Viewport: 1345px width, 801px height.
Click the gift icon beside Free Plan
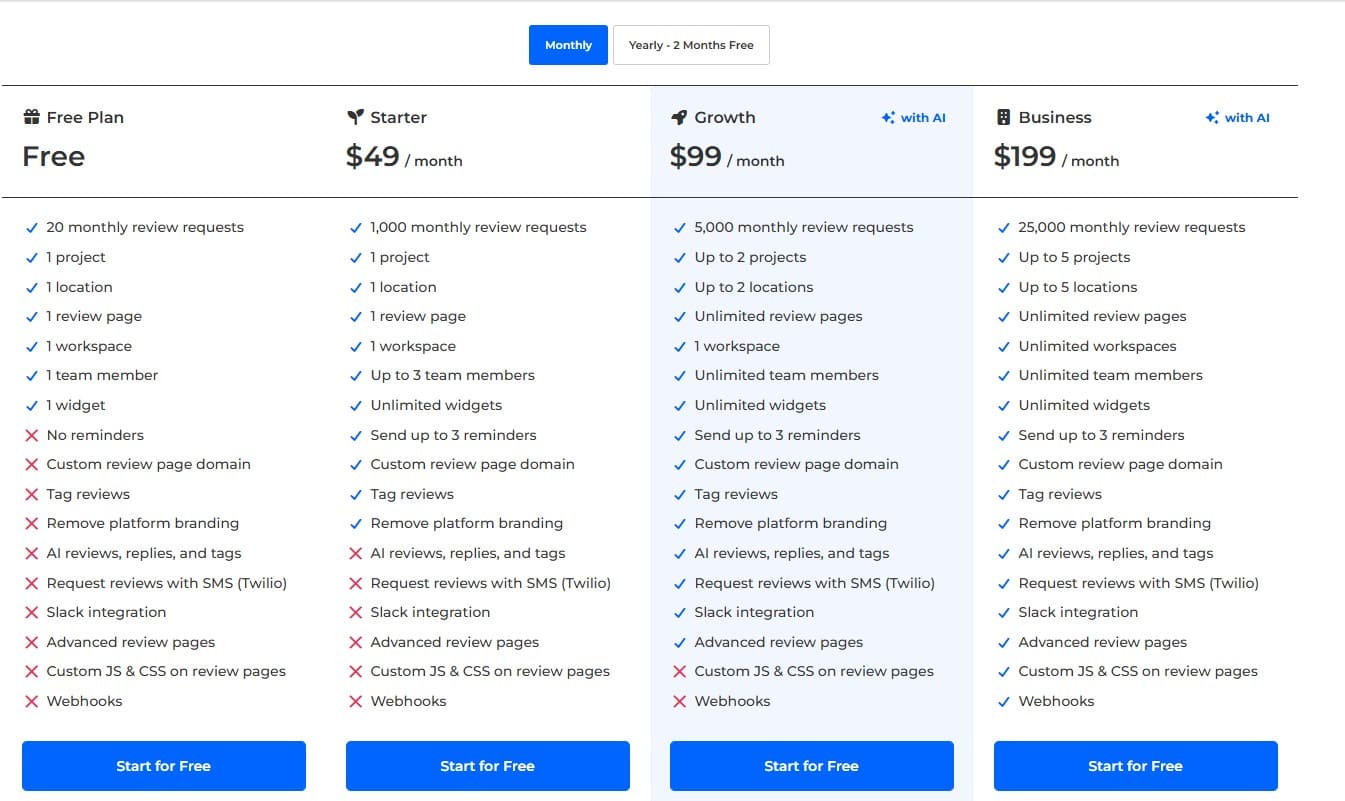(32, 117)
